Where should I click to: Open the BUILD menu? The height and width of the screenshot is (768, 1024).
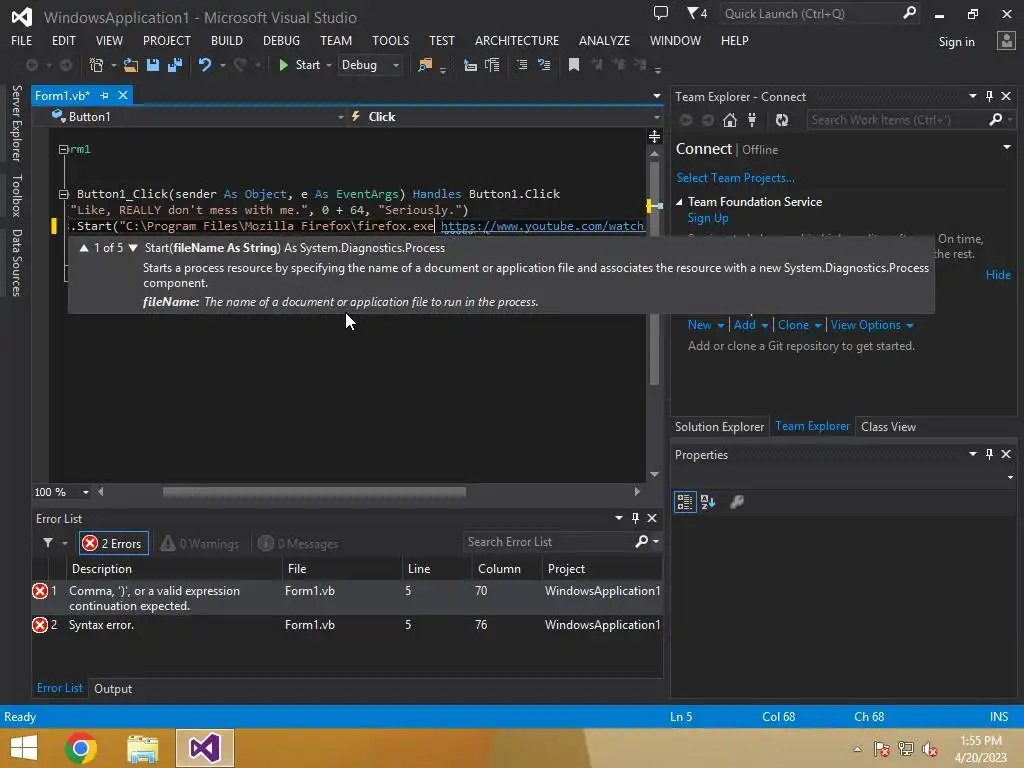pyautogui.click(x=227, y=40)
